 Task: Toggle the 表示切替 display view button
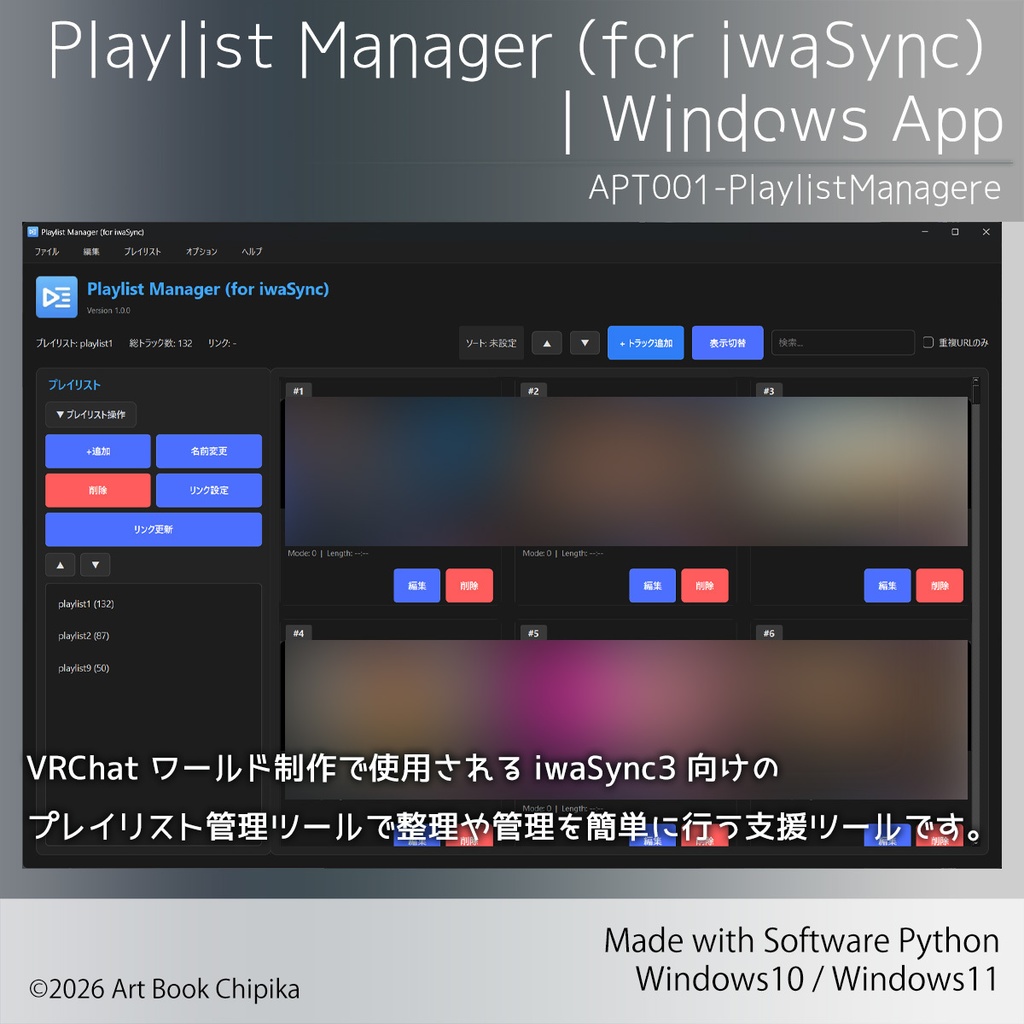point(727,342)
